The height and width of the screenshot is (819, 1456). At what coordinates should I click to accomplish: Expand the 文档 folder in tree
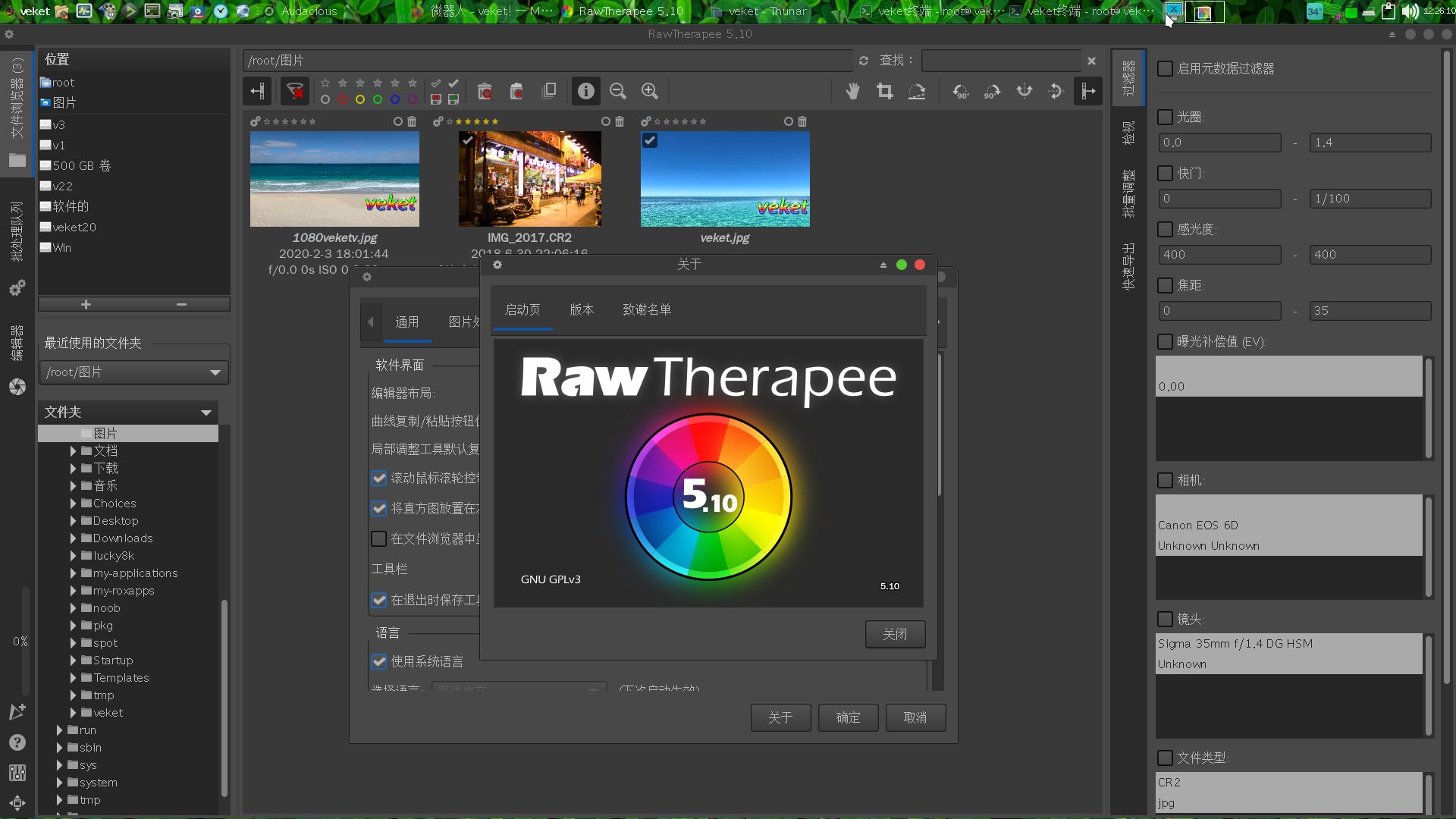73,450
